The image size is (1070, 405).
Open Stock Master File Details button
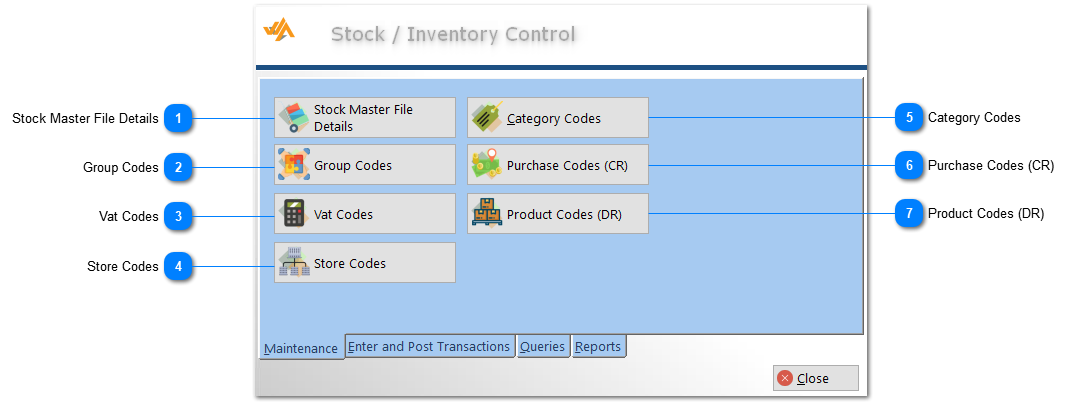364,118
